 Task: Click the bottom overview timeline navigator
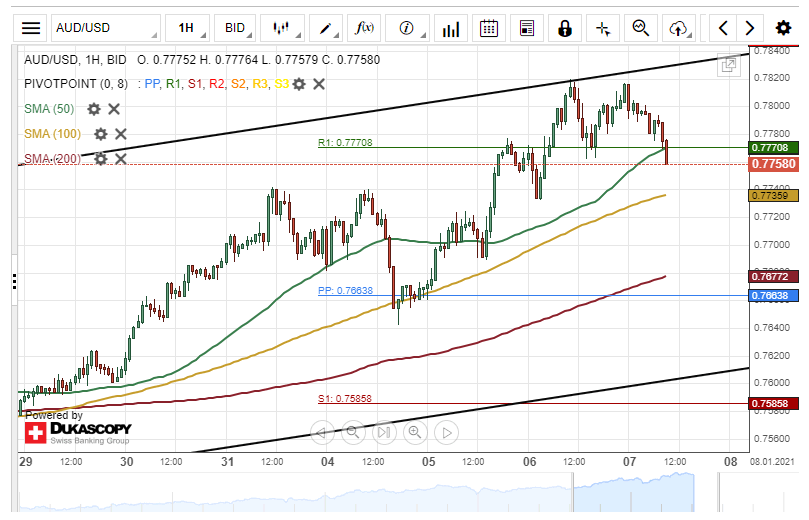click(400, 490)
